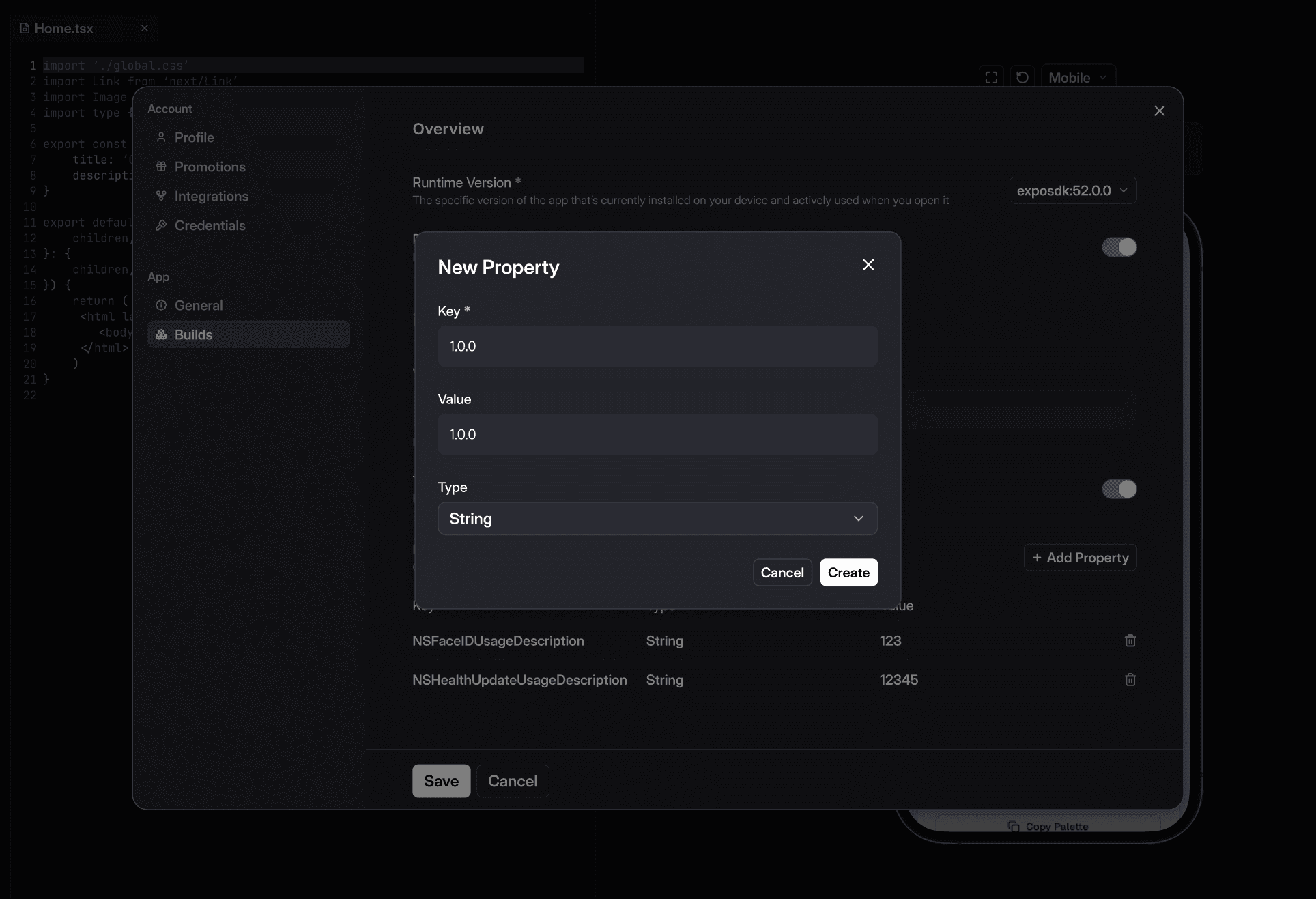Viewport: 1316px width, 899px height.
Task: Click the refresh preview icon
Action: pyautogui.click(x=1022, y=76)
